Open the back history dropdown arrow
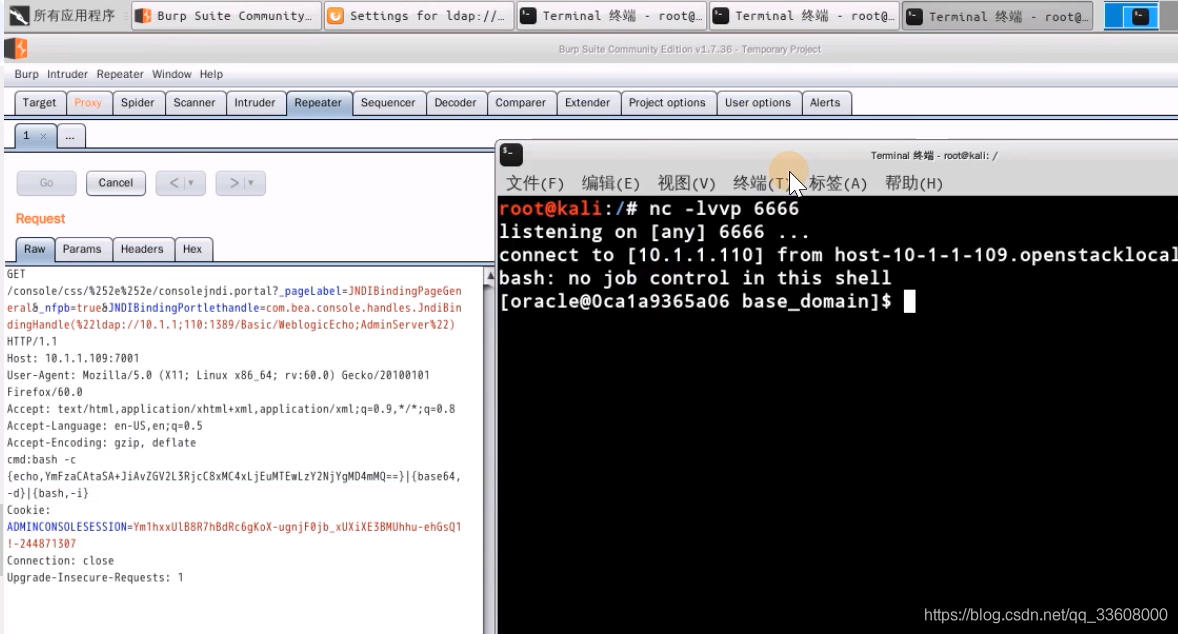The image size is (1178, 634). point(192,183)
